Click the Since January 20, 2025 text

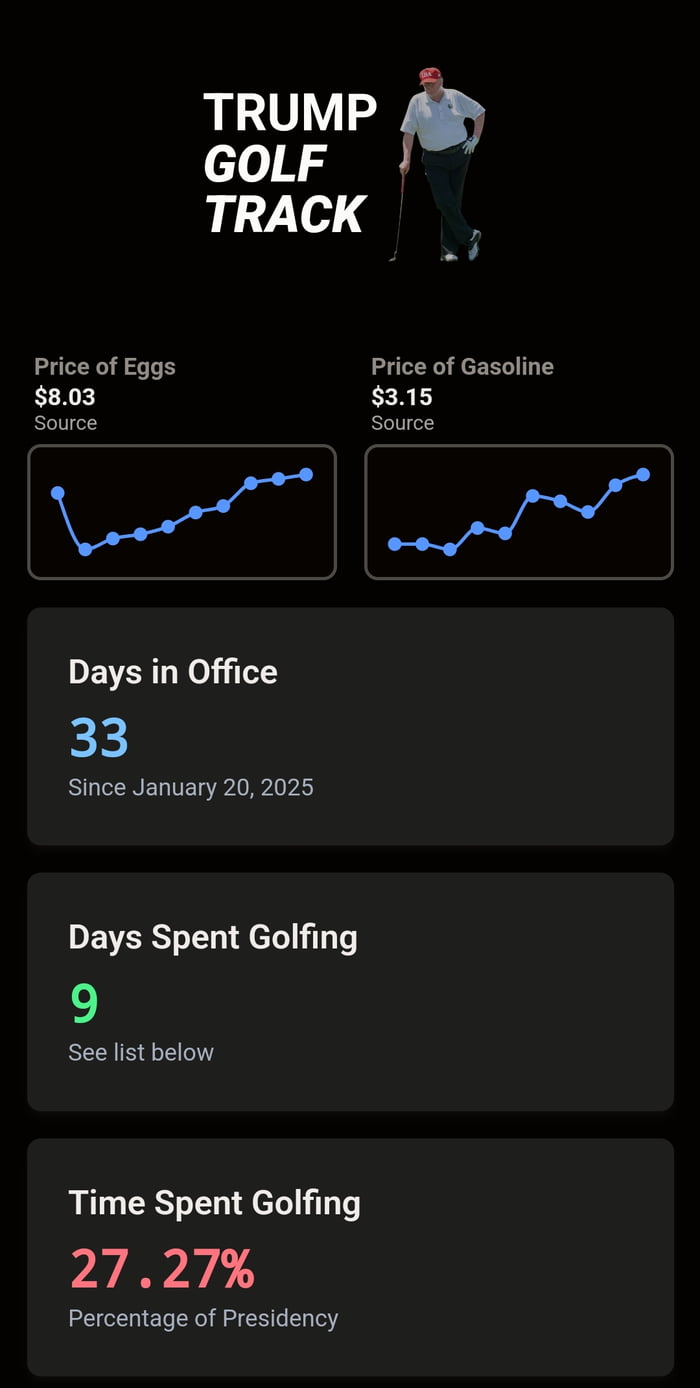[191, 788]
